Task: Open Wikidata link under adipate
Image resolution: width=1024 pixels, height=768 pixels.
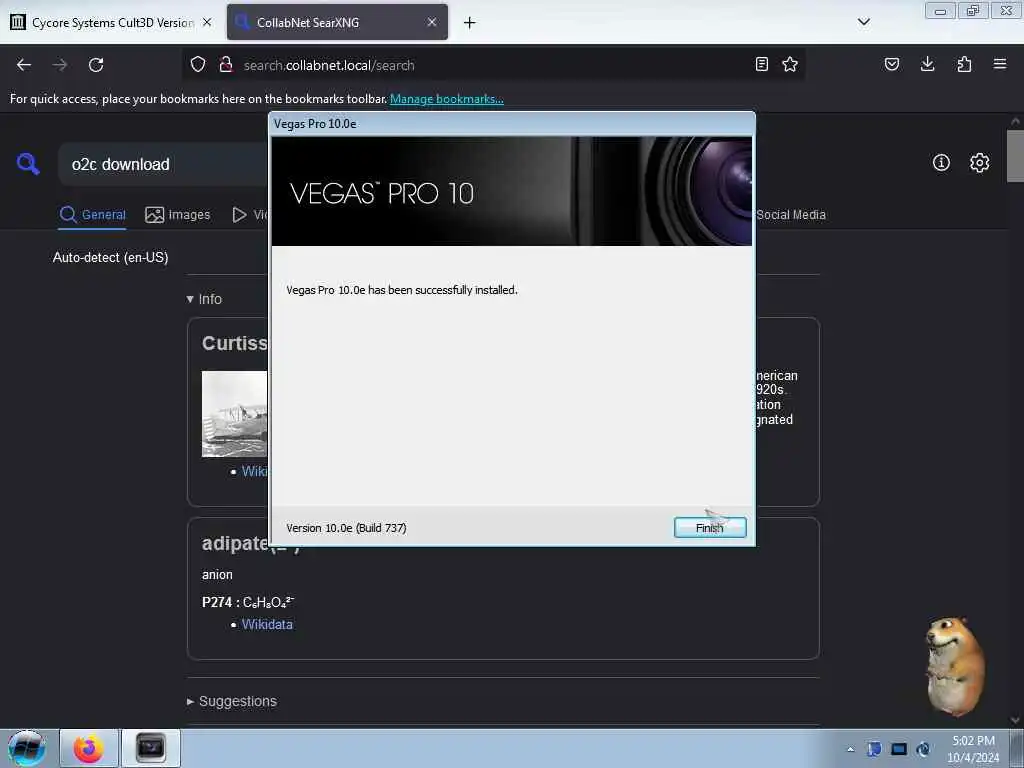Action: pos(267,624)
